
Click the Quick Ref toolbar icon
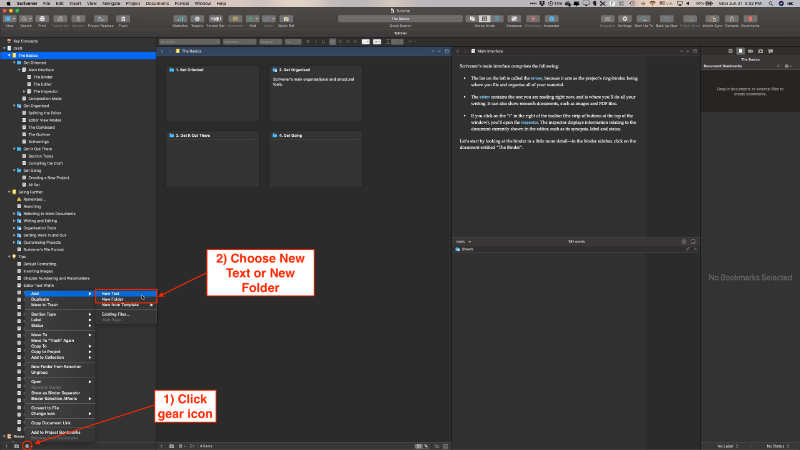(x=286, y=19)
